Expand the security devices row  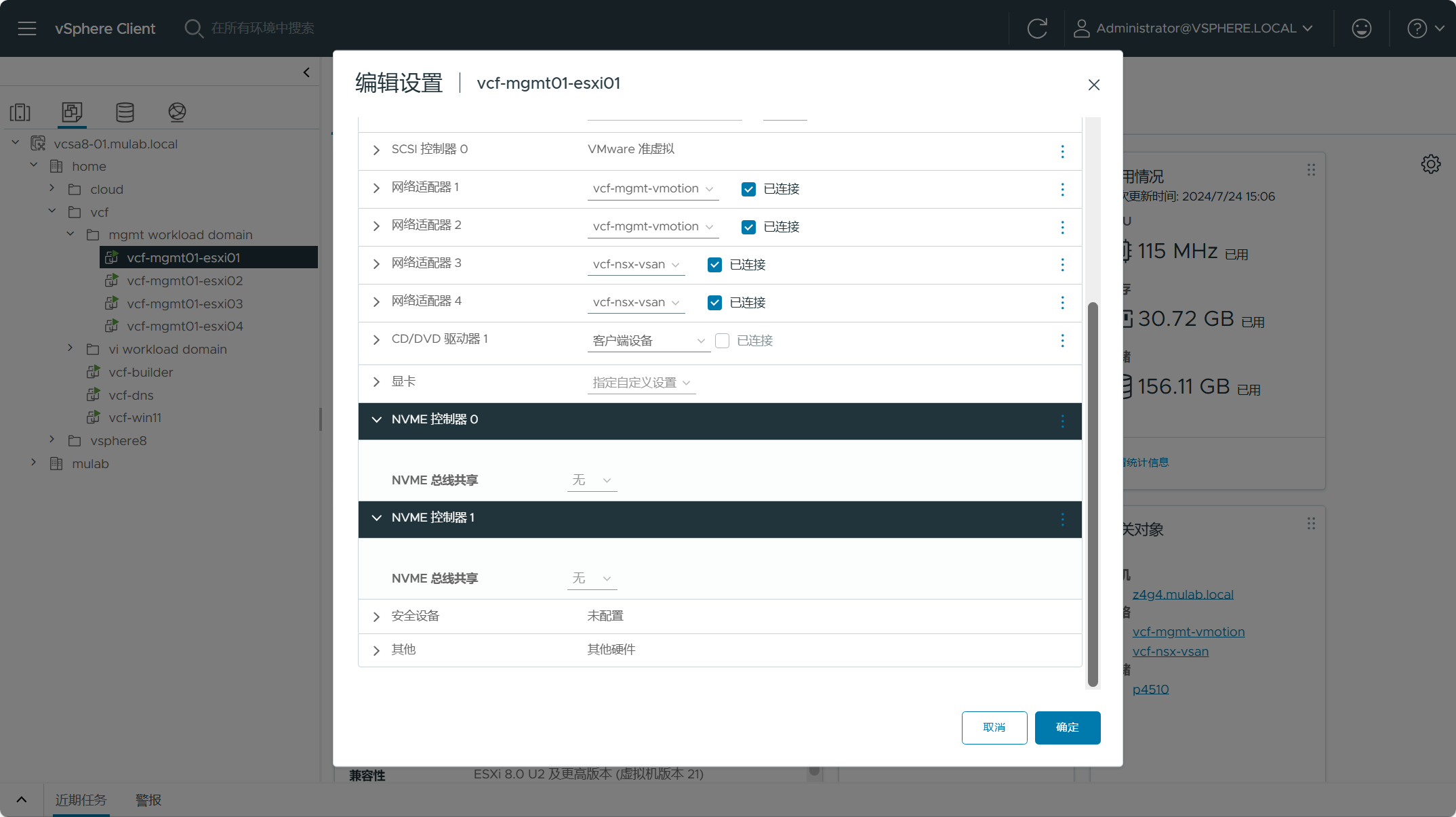(376, 616)
